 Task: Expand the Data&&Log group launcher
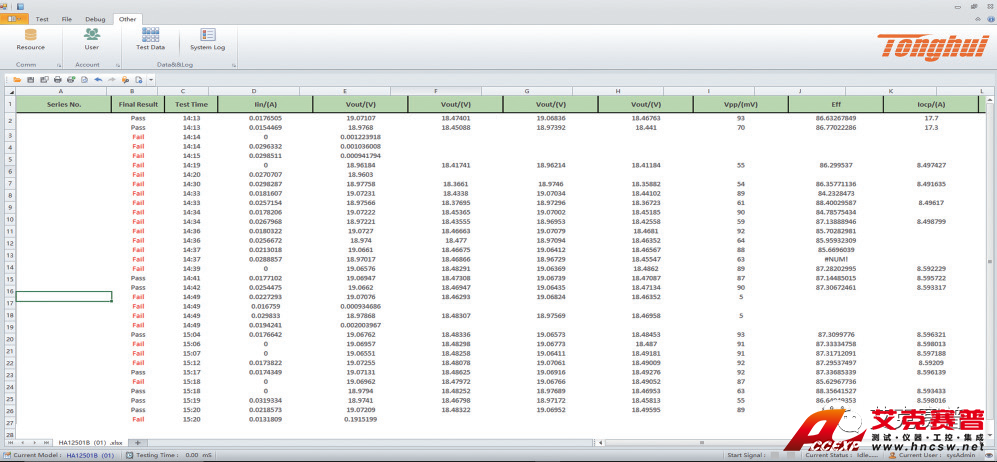(234, 64)
